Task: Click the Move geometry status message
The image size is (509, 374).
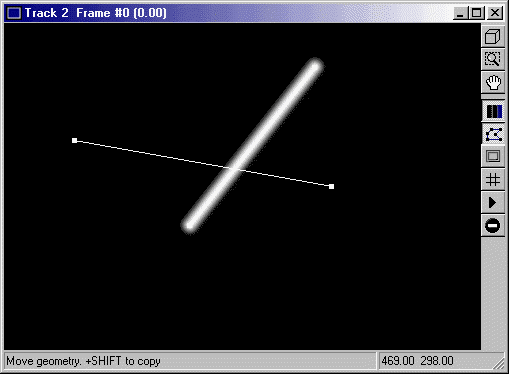Action: coord(83,361)
